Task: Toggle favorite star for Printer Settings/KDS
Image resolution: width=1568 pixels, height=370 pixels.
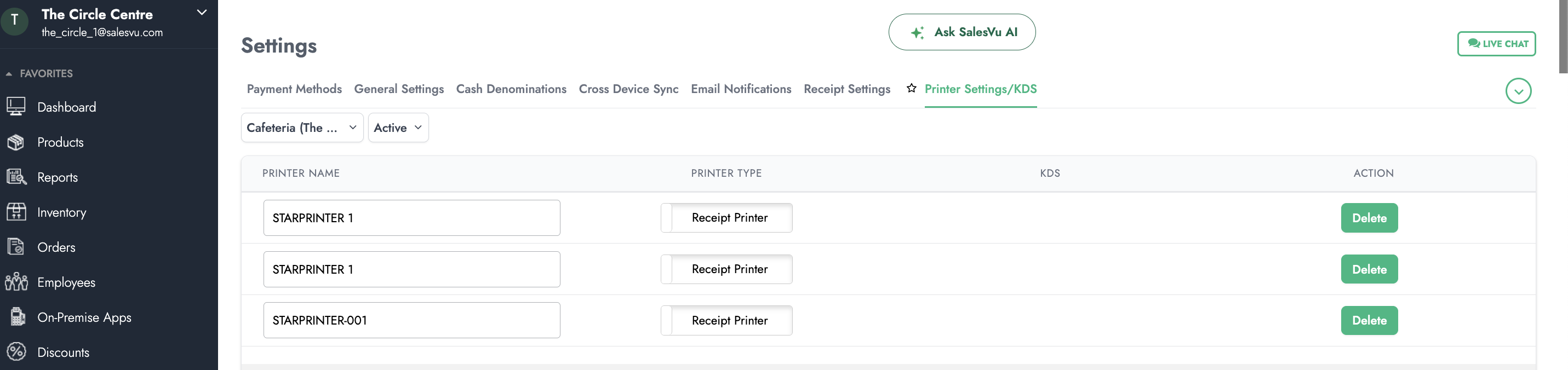Action: tap(911, 89)
